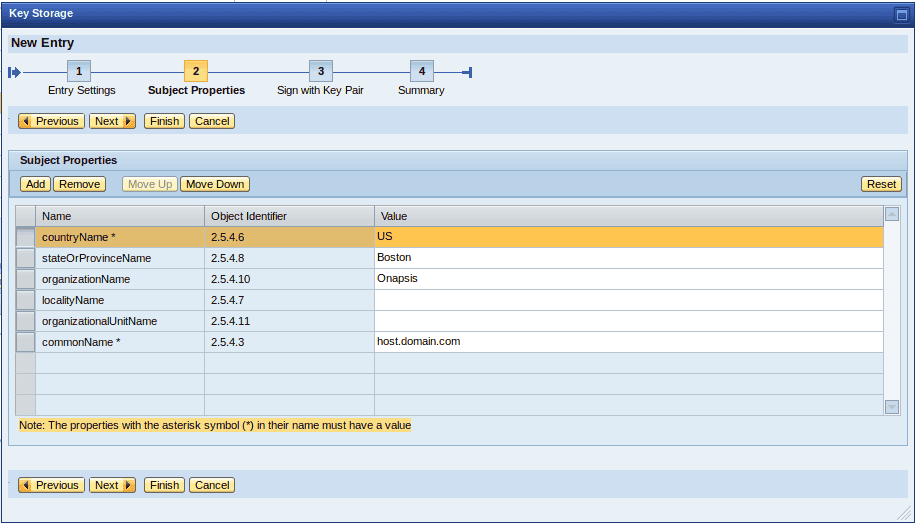Screen dimensions: 915x523
Task: Cancel the wizard using bottom Cancel
Action: click(x=212, y=485)
